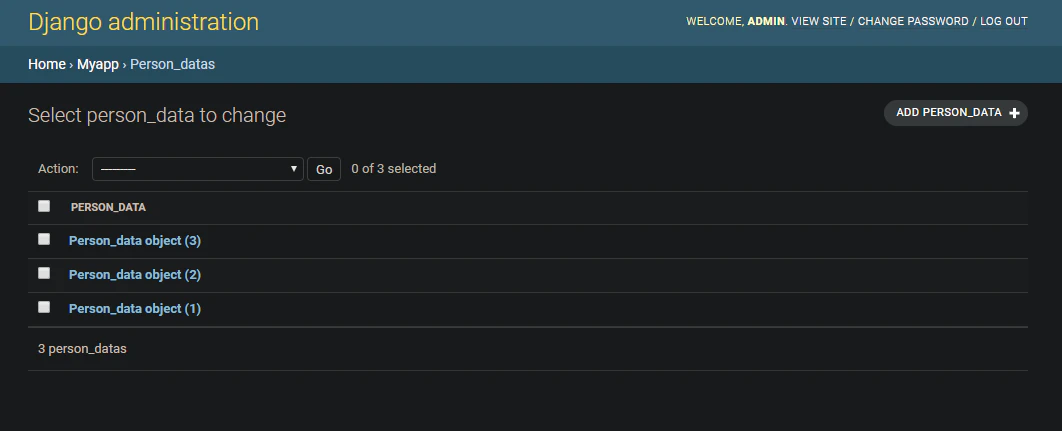This screenshot has height=431, width=1062.
Task: Tick the checkbox for Person_data object (1)
Action: pos(44,307)
